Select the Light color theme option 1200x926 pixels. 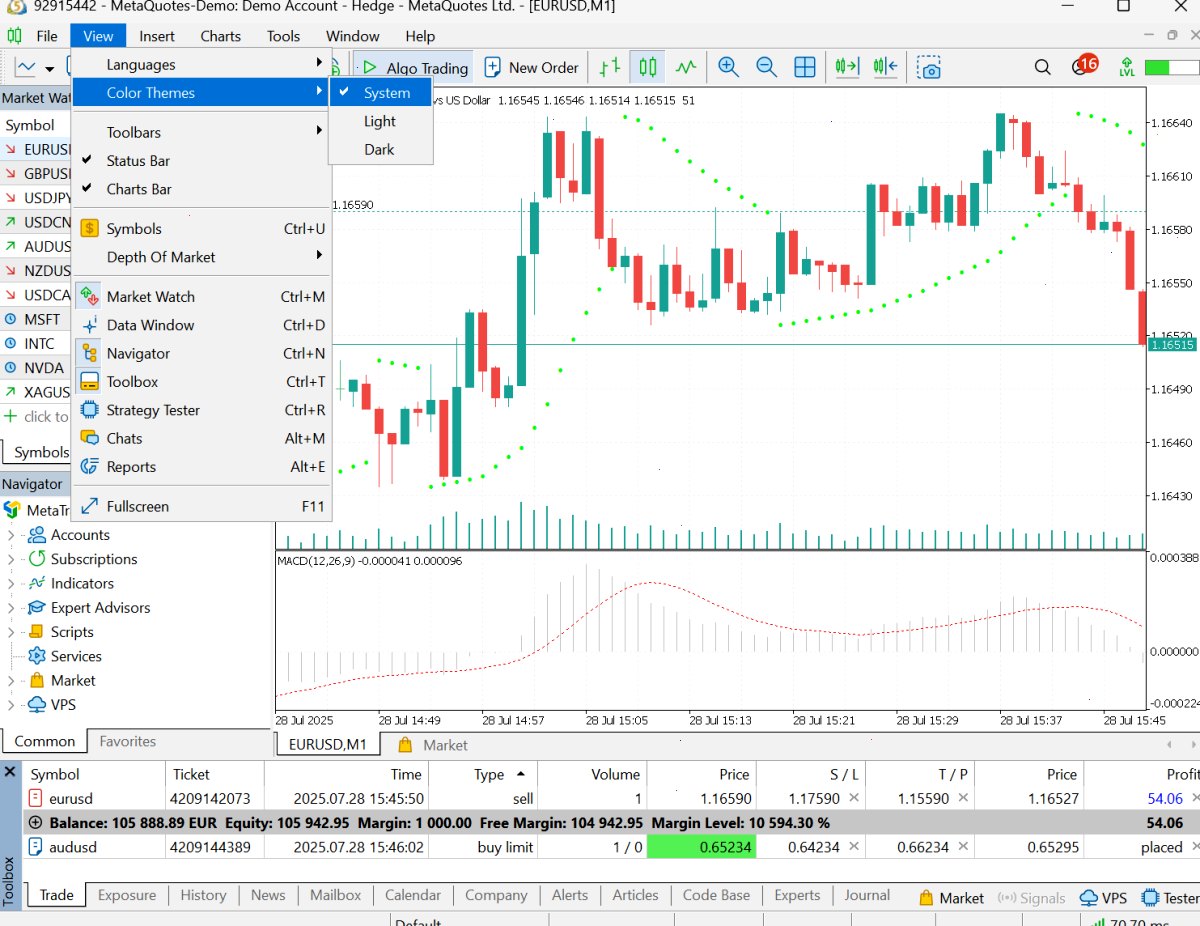[x=381, y=121]
